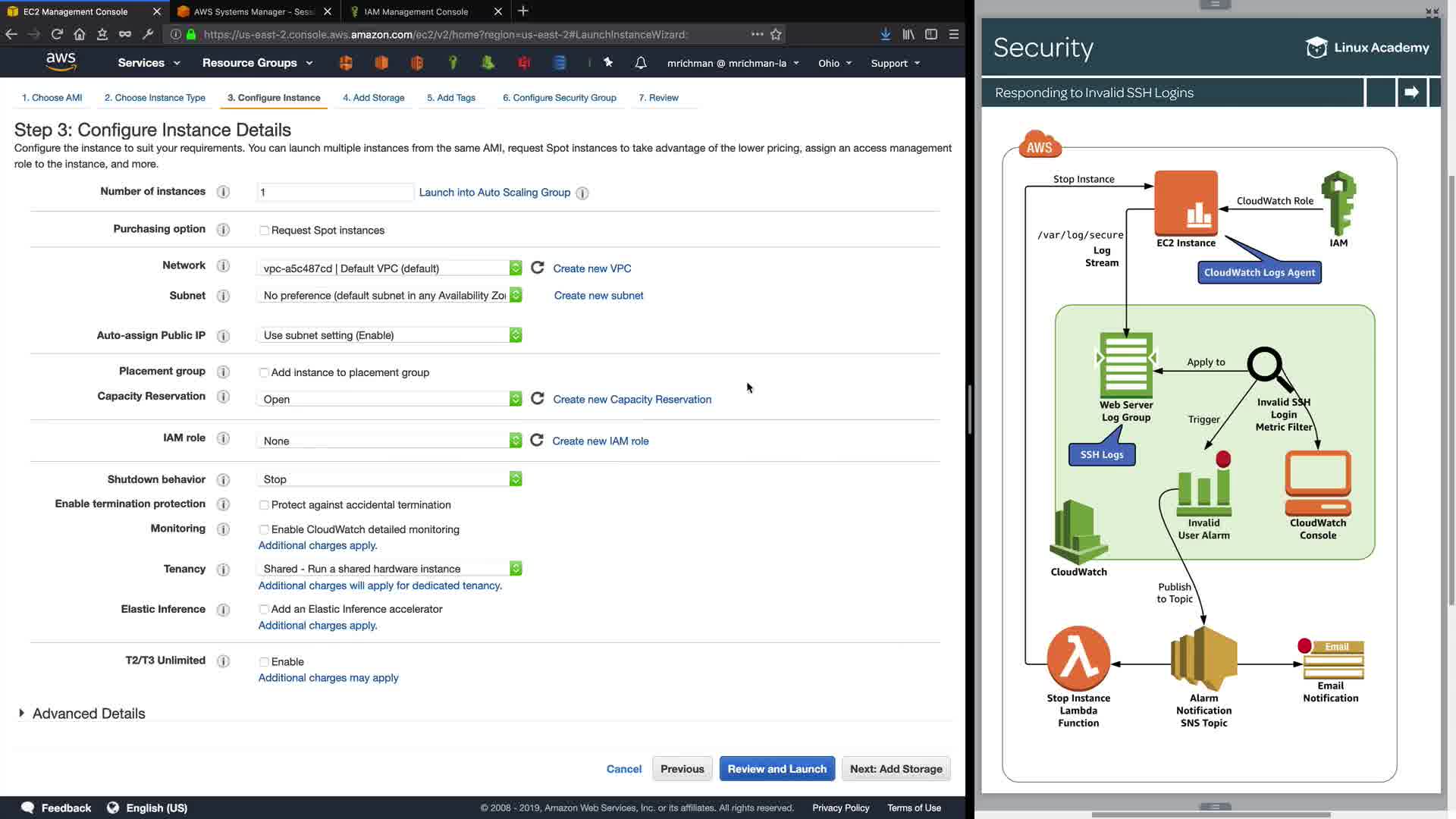Click the AWS logo home icon
This screenshot has height=819, width=1456.
click(x=61, y=62)
